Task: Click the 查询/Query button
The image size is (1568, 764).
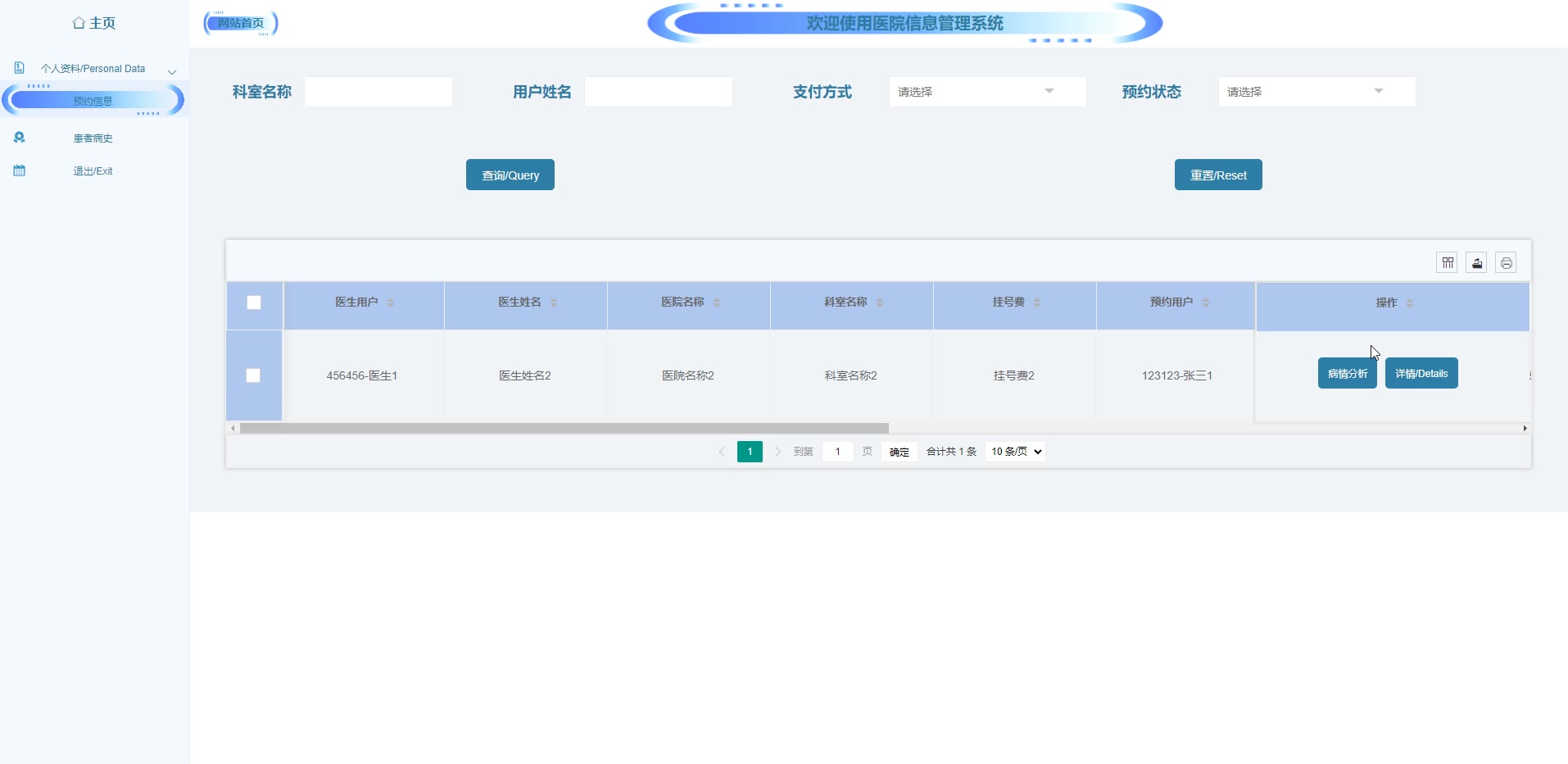Action: coord(510,175)
